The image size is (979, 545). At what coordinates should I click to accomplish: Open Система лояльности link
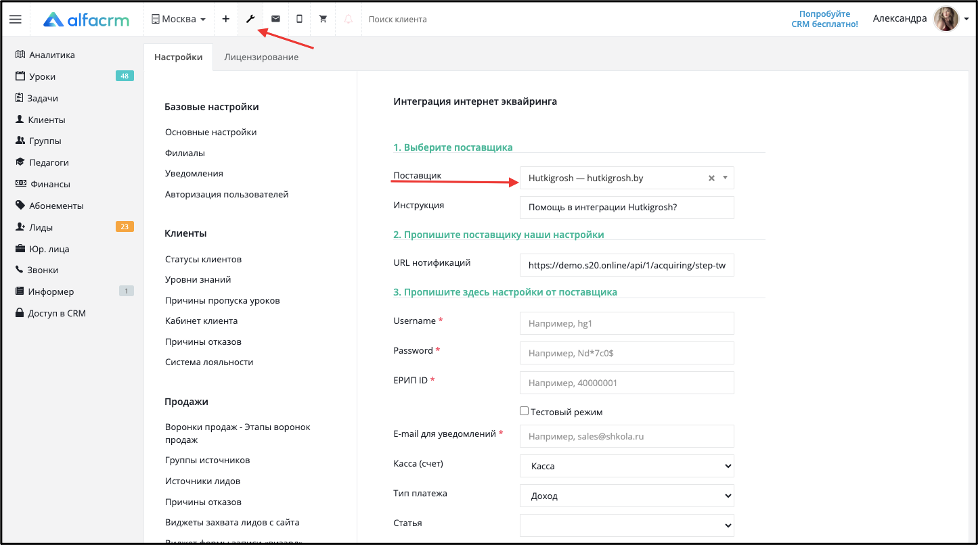tap(209, 362)
